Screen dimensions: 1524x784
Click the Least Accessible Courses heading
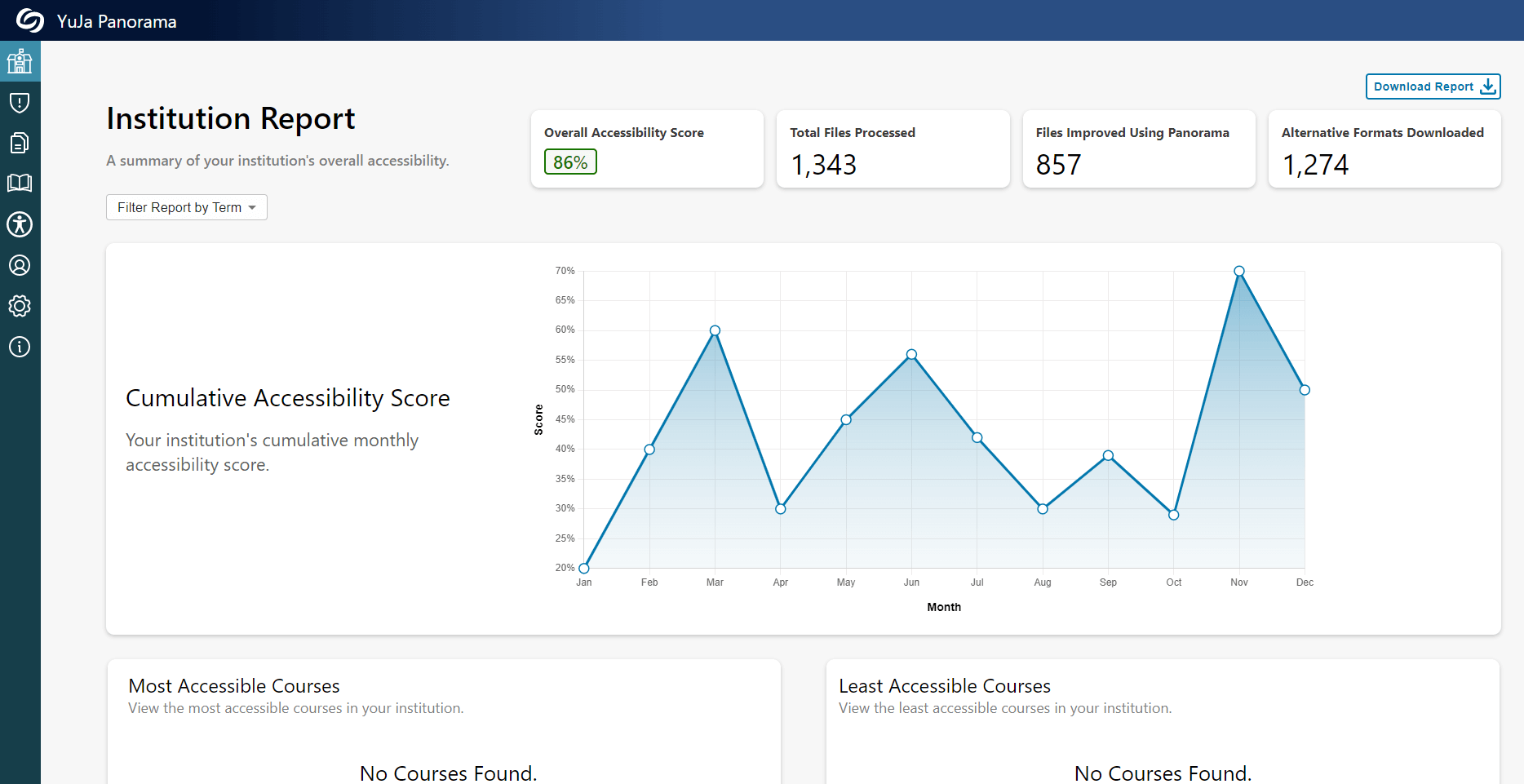pos(945,685)
